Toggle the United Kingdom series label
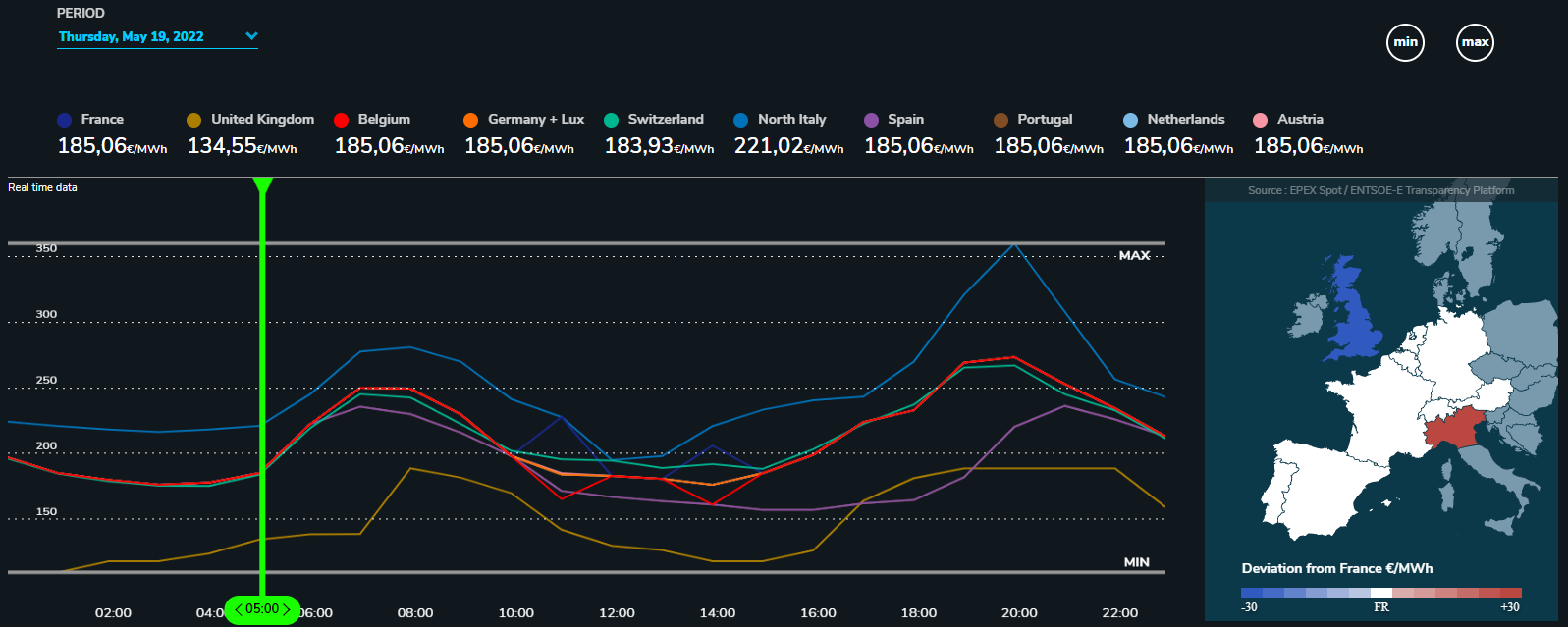1568x627 pixels. (262, 119)
